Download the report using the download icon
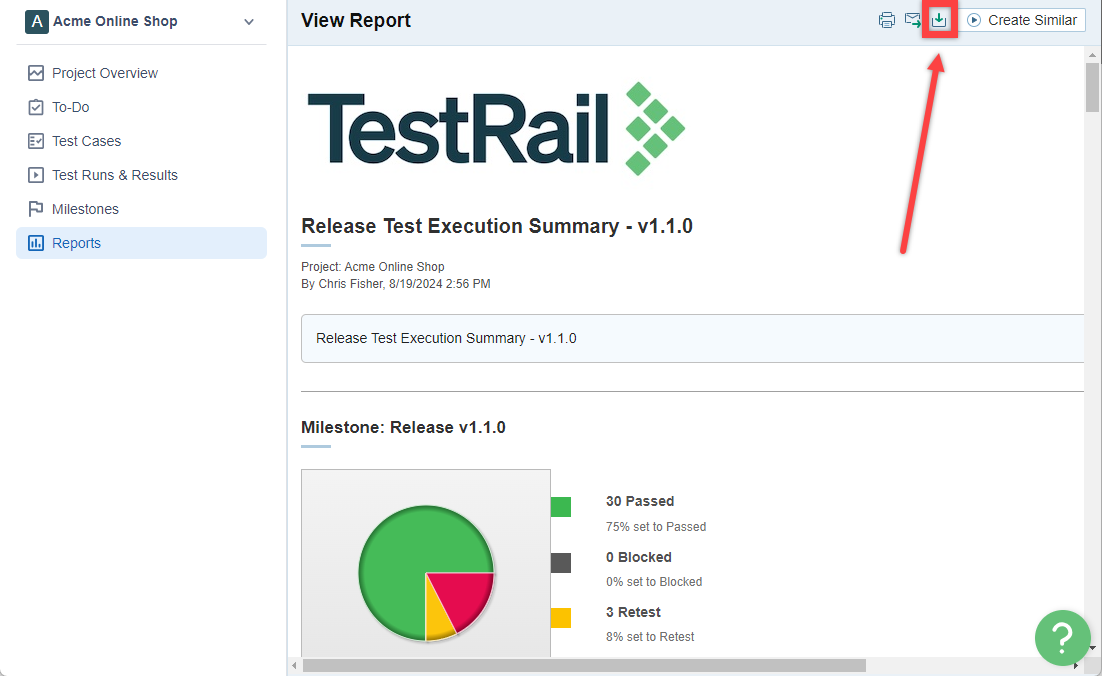 click(x=939, y=20)
